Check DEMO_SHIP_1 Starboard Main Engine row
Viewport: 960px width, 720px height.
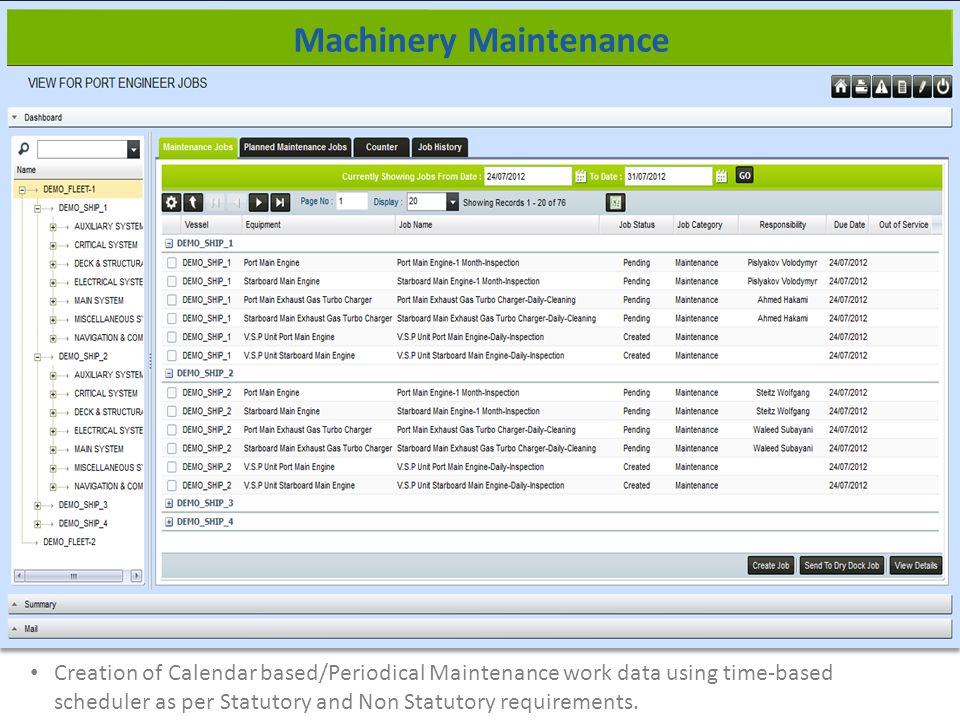[172, 281]
